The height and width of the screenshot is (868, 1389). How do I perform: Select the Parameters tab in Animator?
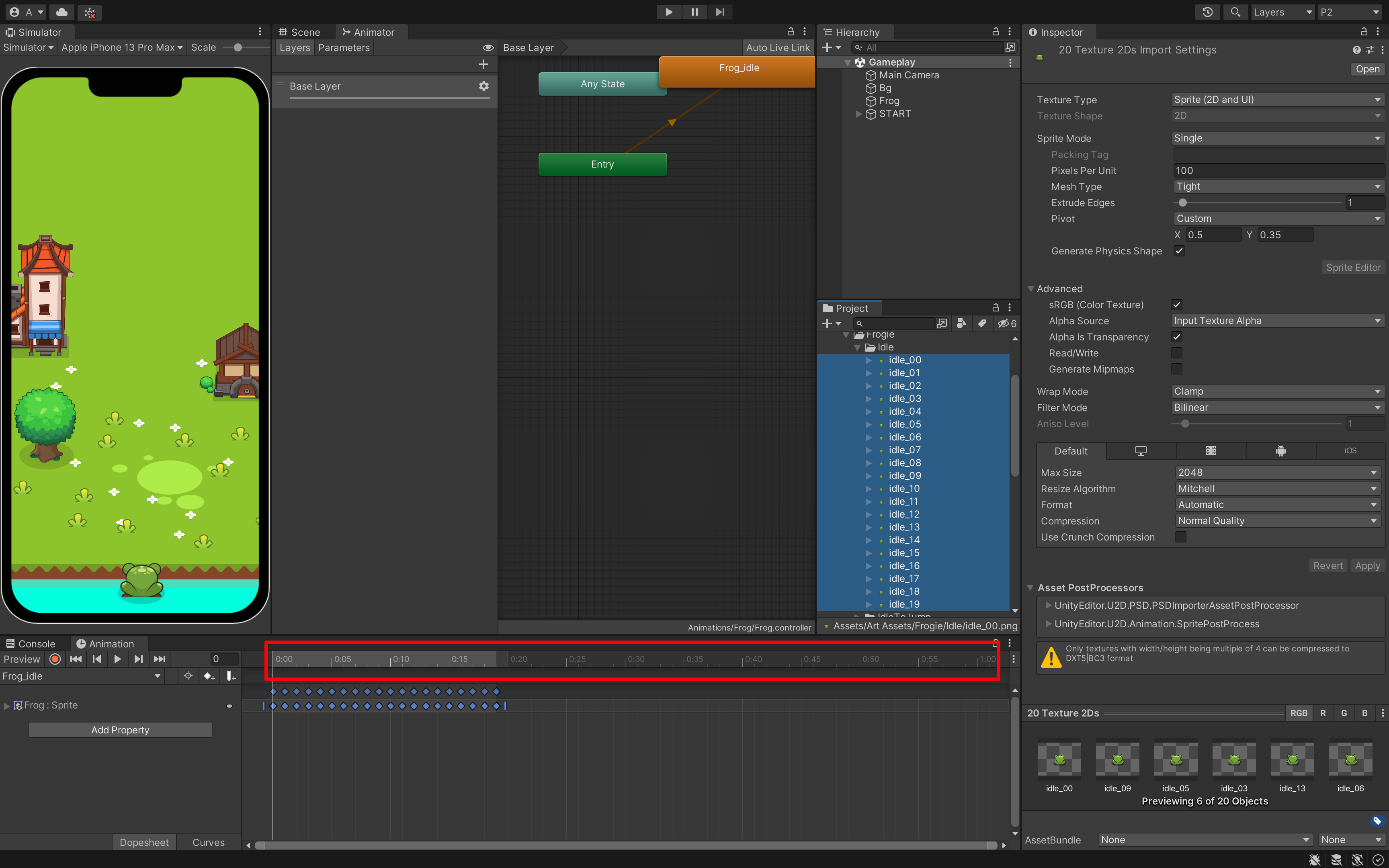point(344,48)
